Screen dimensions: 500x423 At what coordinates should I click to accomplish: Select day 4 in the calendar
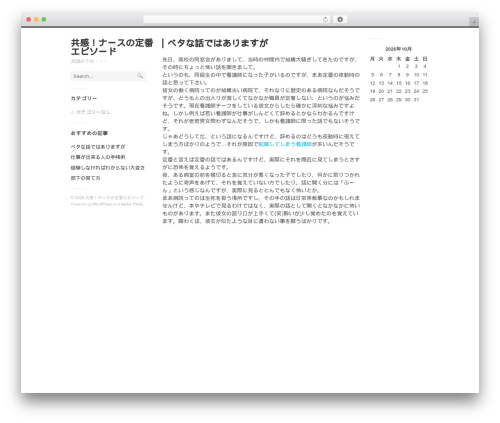tap(425, 66)
